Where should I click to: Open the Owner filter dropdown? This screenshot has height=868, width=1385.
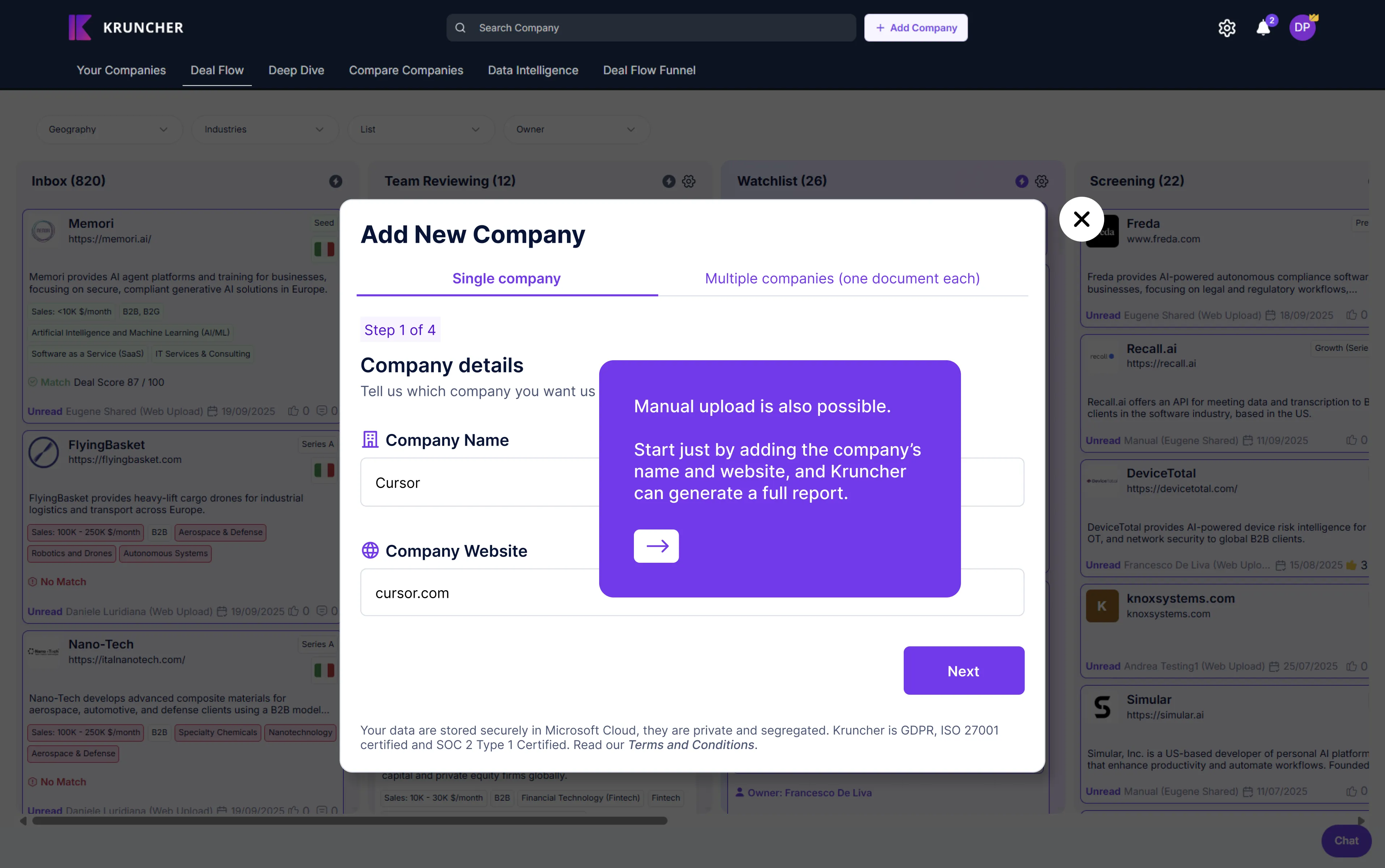(x=576, y=130)
